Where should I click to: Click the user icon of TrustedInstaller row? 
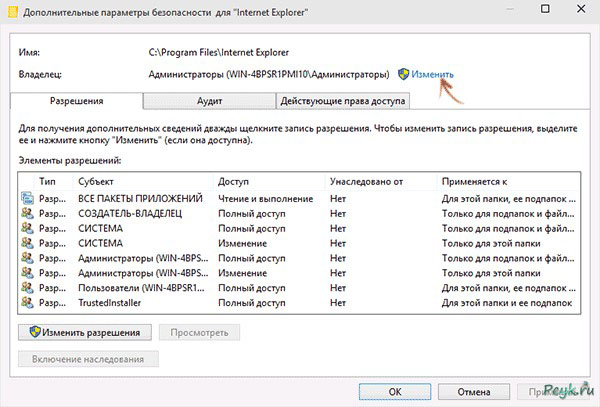tap(27, 303)
